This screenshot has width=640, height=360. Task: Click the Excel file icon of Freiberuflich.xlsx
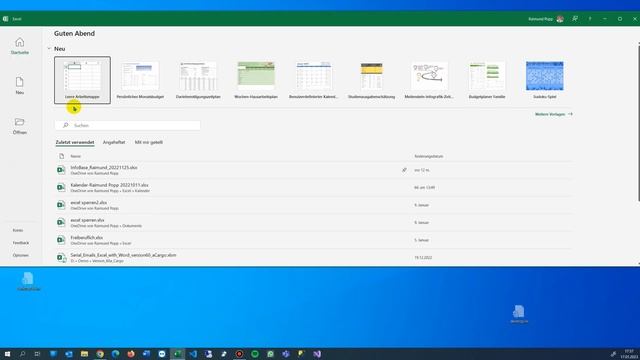pos(61,240)
